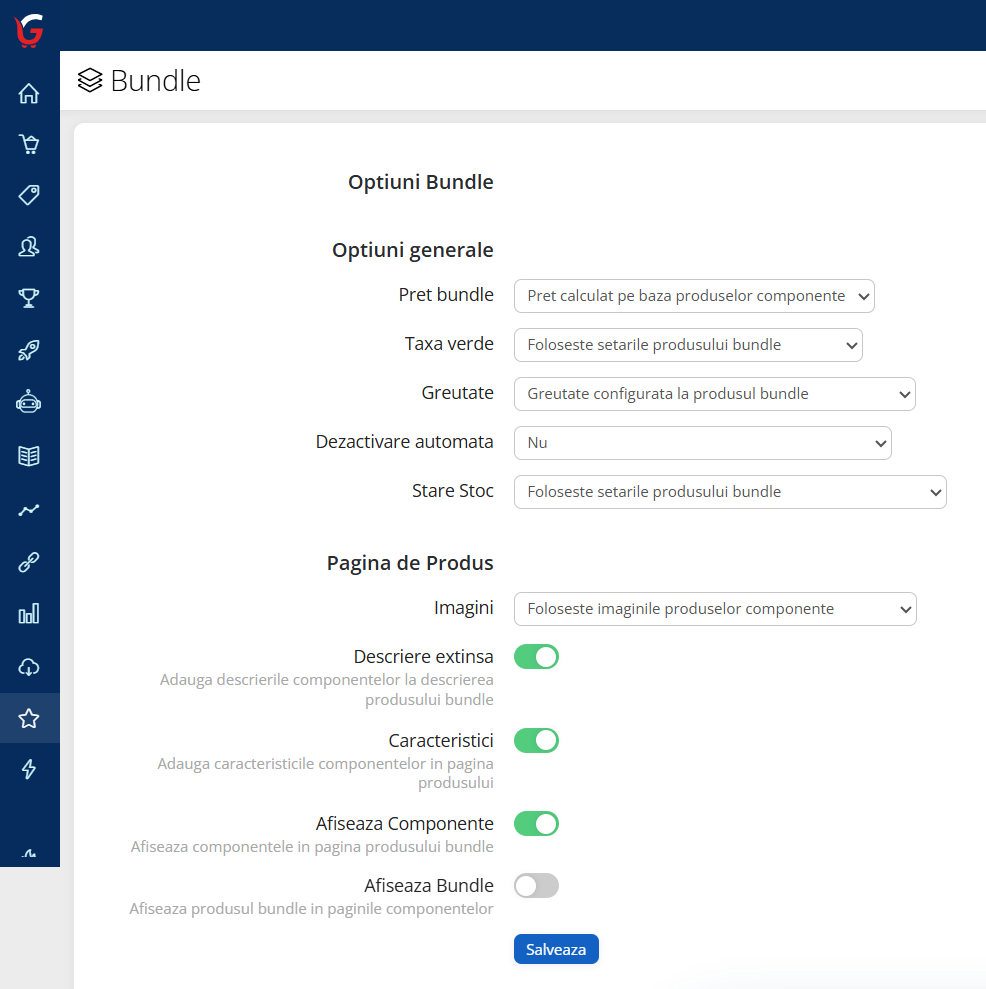Open the cloud download sidebar icon

tap(29, 667)
